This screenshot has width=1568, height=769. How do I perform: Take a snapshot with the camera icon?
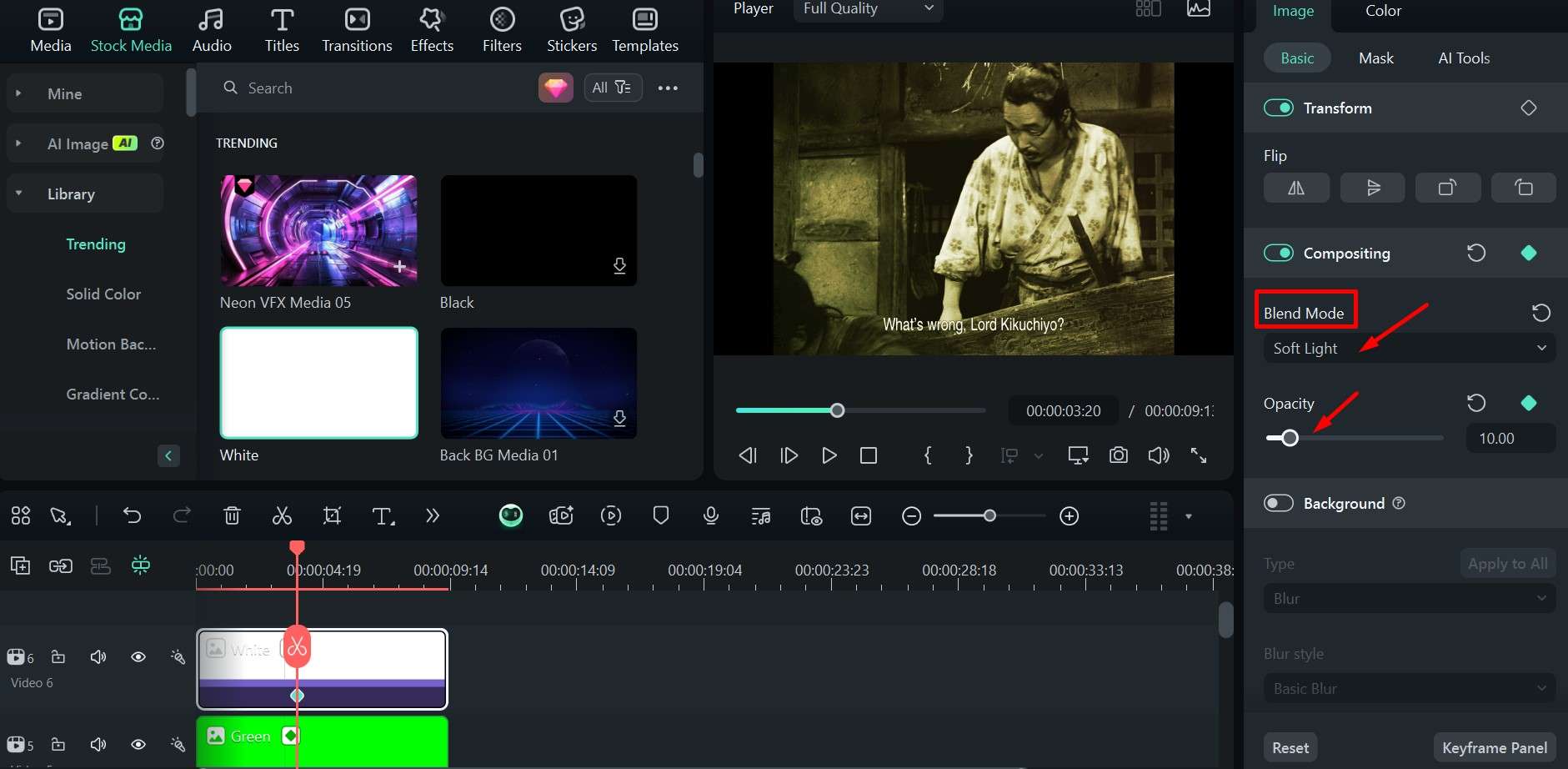1118,455
